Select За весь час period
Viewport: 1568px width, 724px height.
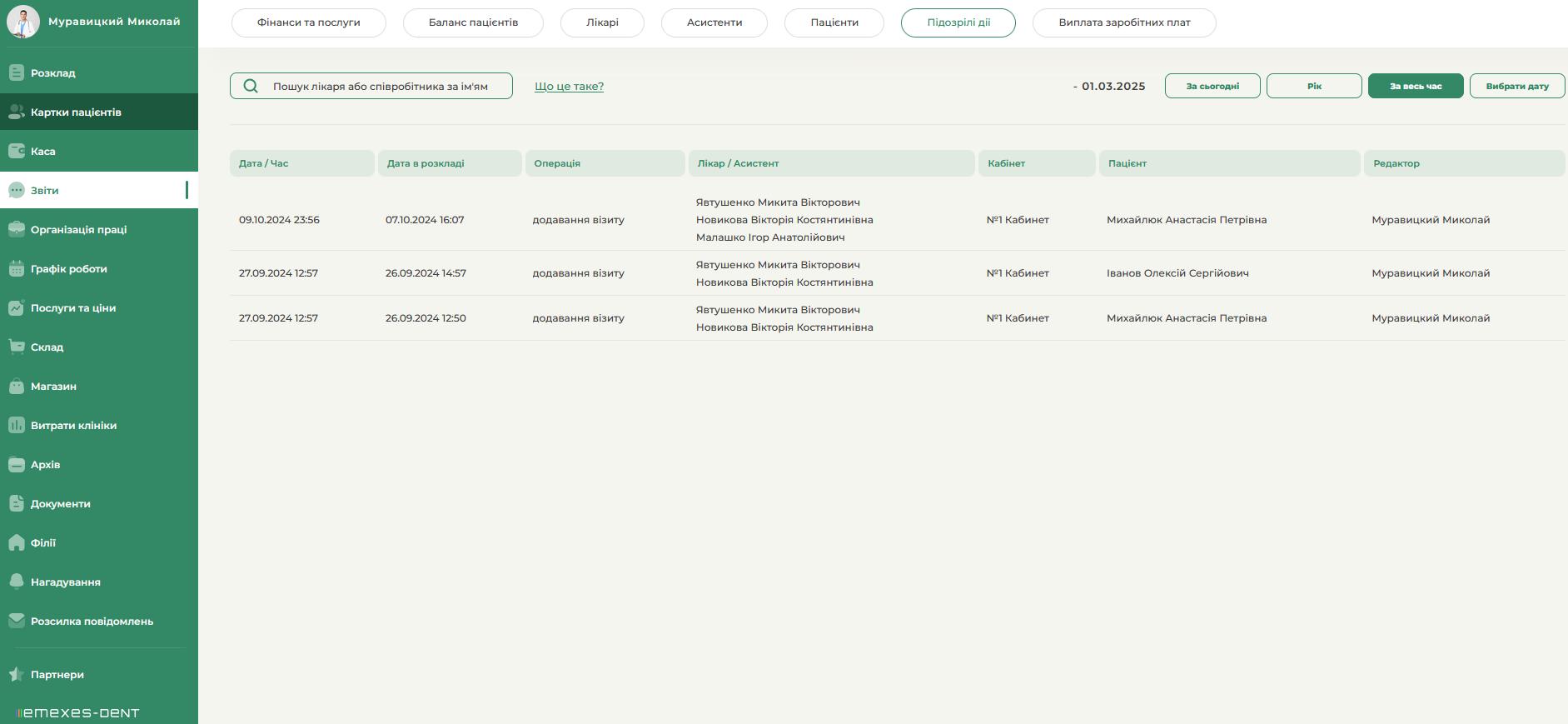1416,86
